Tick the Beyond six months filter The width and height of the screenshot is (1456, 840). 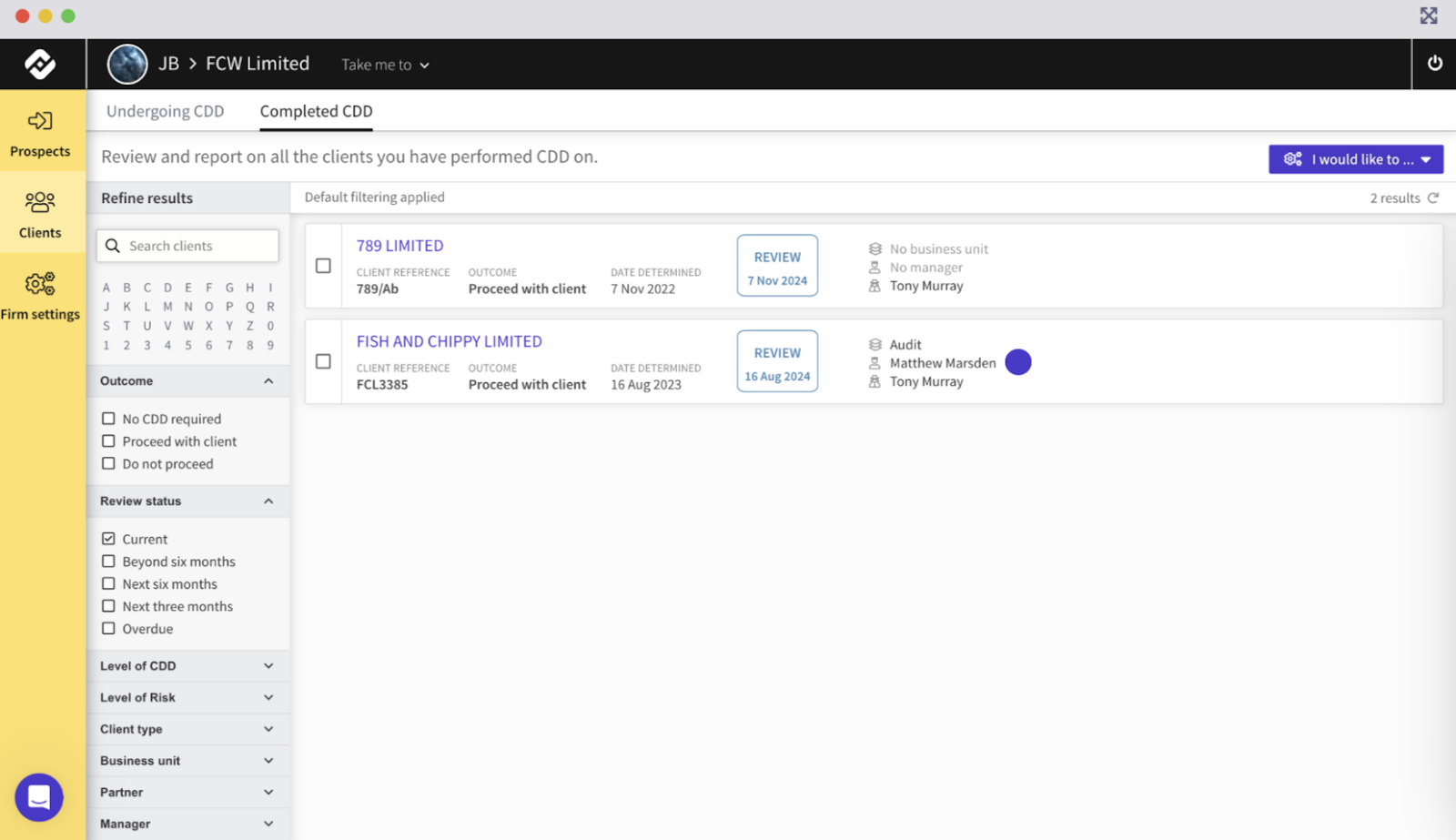108,562
